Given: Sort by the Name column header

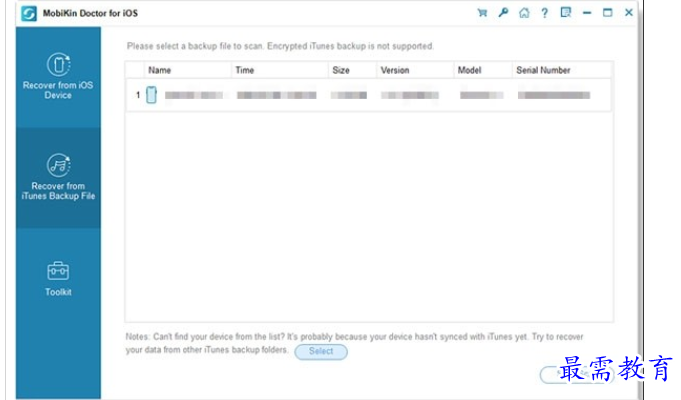Looking at the screenshot, I should (x=187, y=70).
